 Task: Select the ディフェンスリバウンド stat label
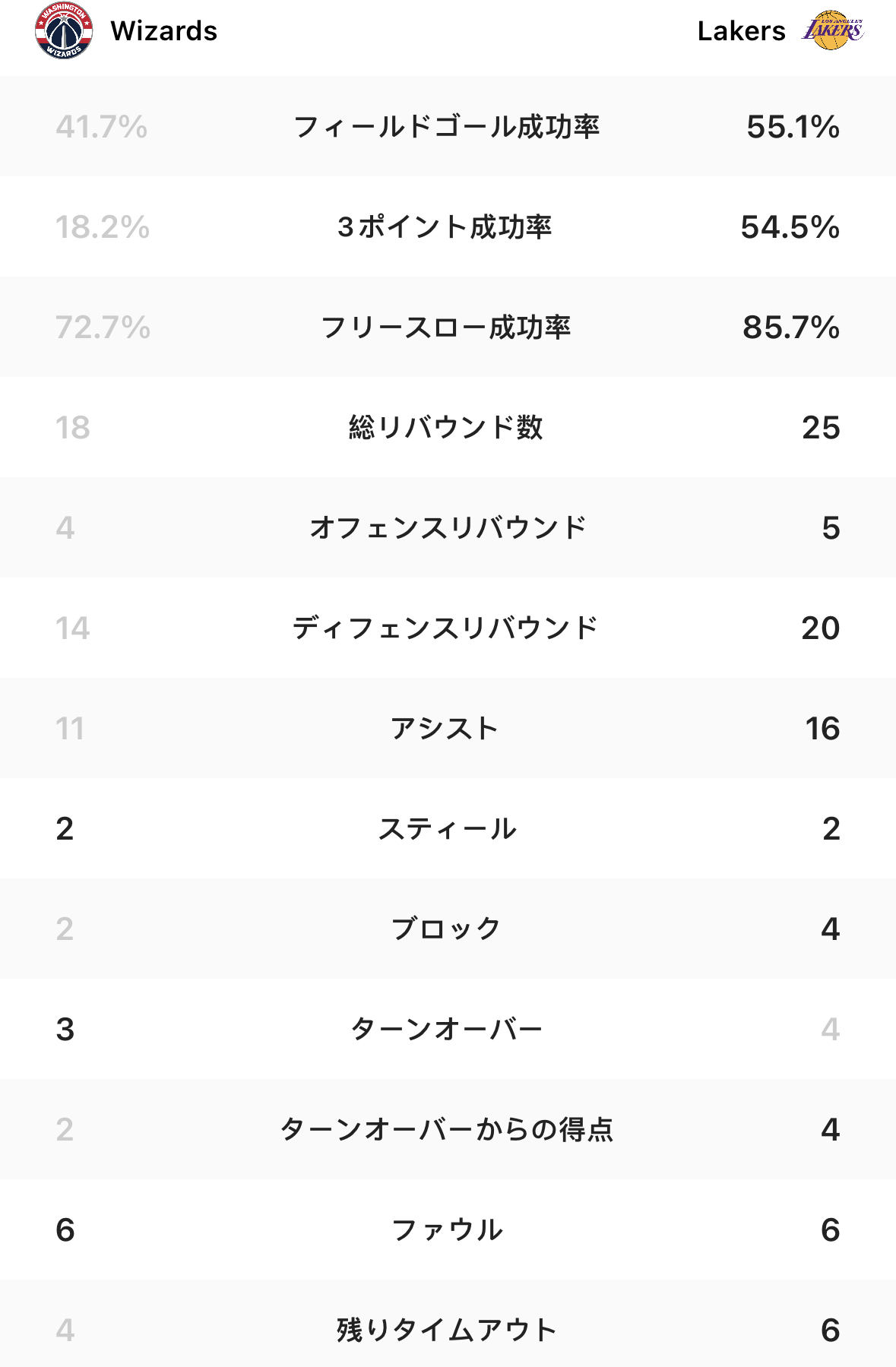click(445, 628)
